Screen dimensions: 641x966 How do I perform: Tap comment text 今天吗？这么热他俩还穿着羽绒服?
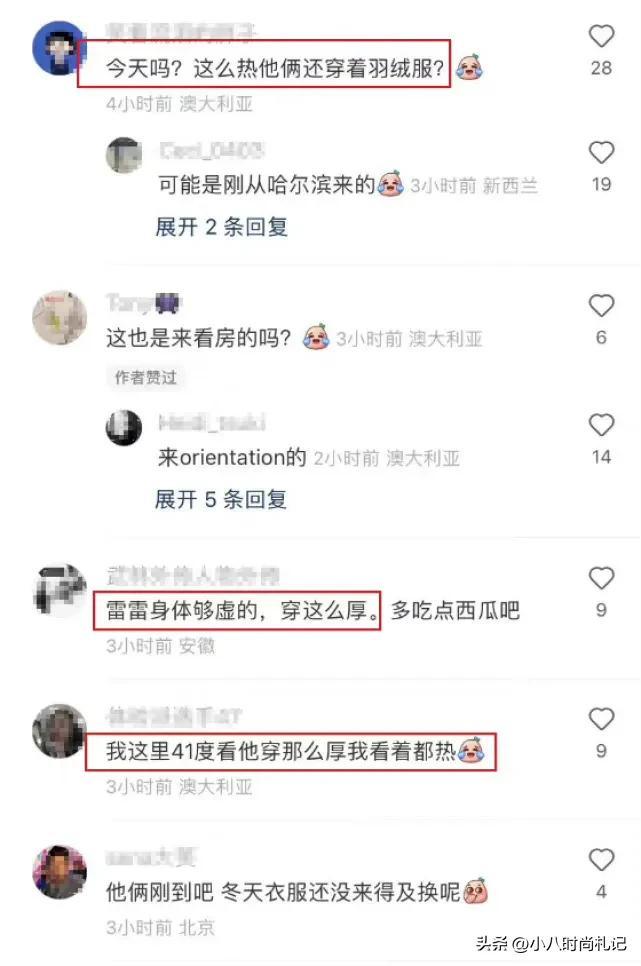pyautogui.click(x=275, y=68)
